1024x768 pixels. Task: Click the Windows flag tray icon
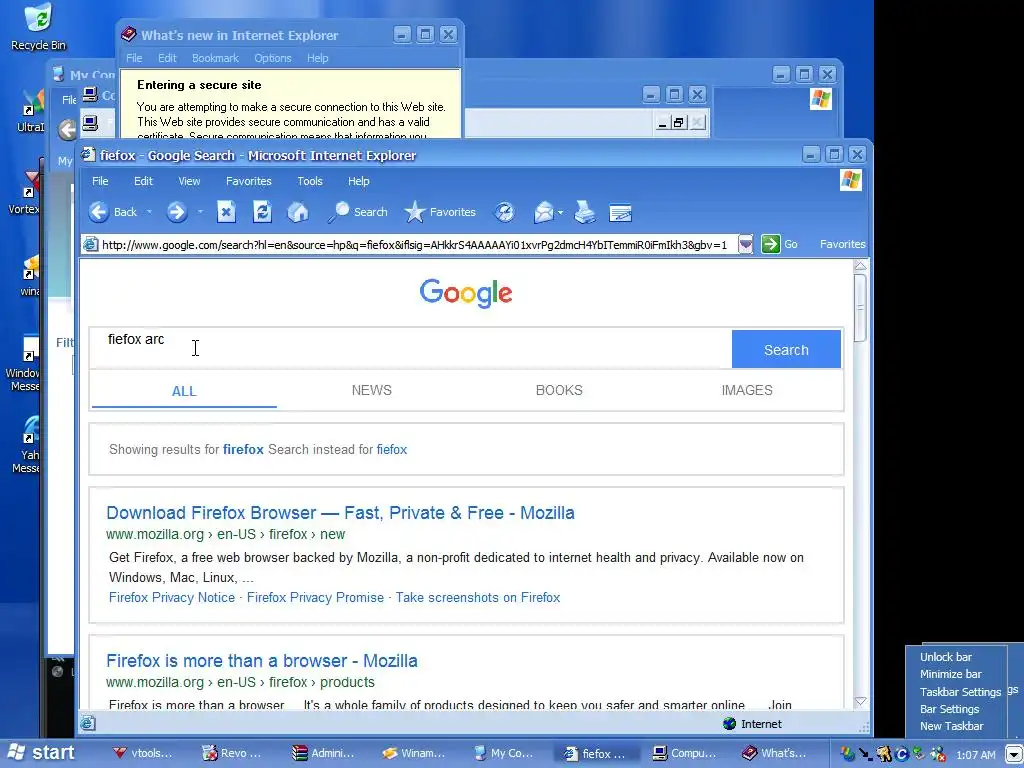[847, 754]
